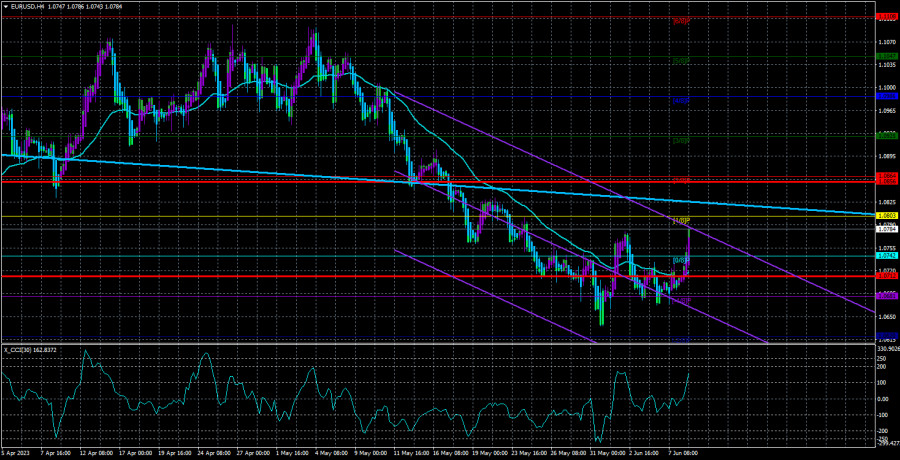Click the 1 May 16:00 time label
900x460 pixels.
tap(290, 453)
